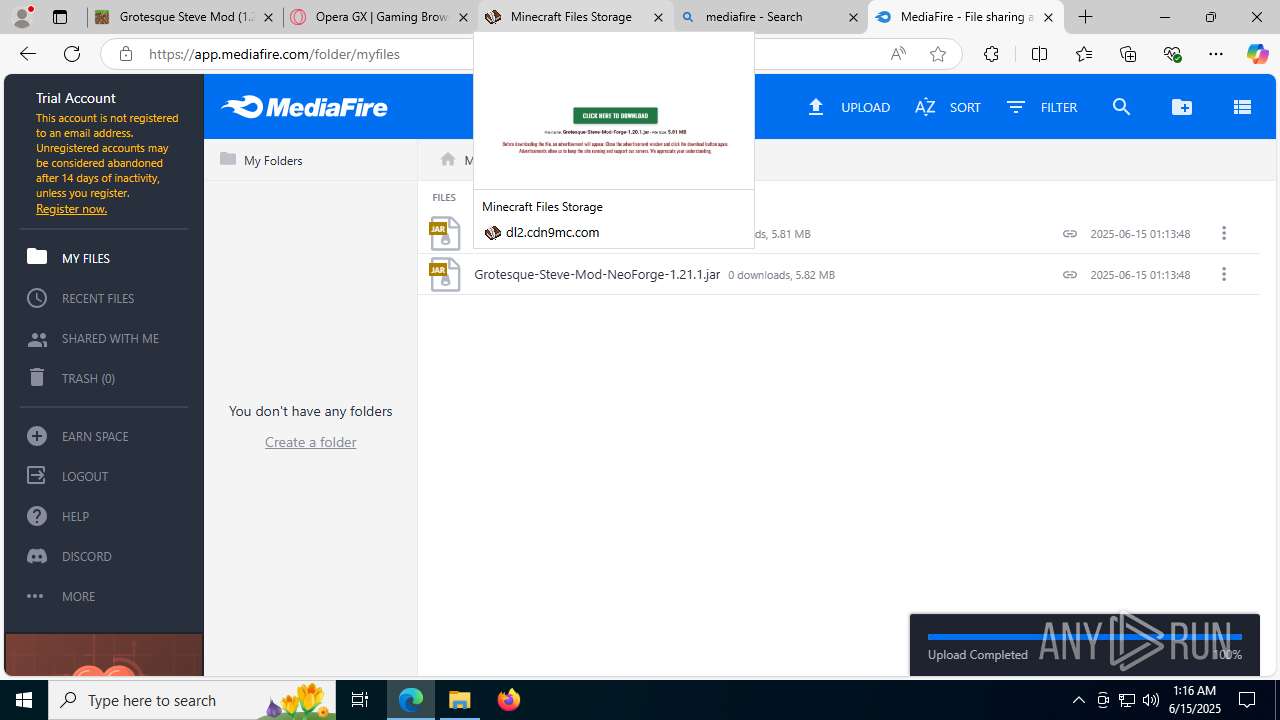Switch to Grotesque Steve Mod tab
The height and width of the screenshot is (720, 1280).
click(184, 17)
